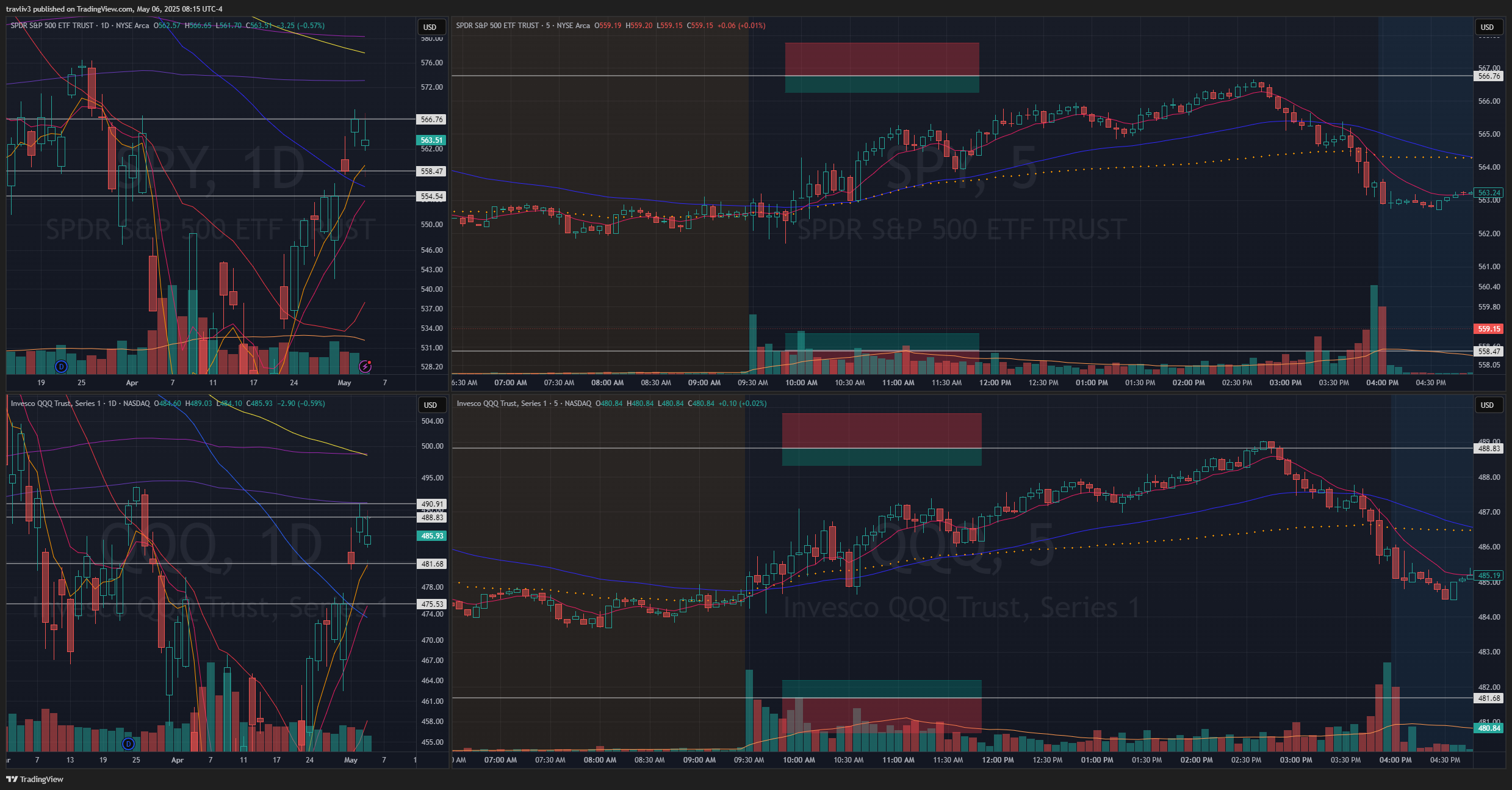This screenshot has width=1512, height=790.
Task: Open USD currency selector on SPY 5-minute chart
Action: click(1488, 27)
